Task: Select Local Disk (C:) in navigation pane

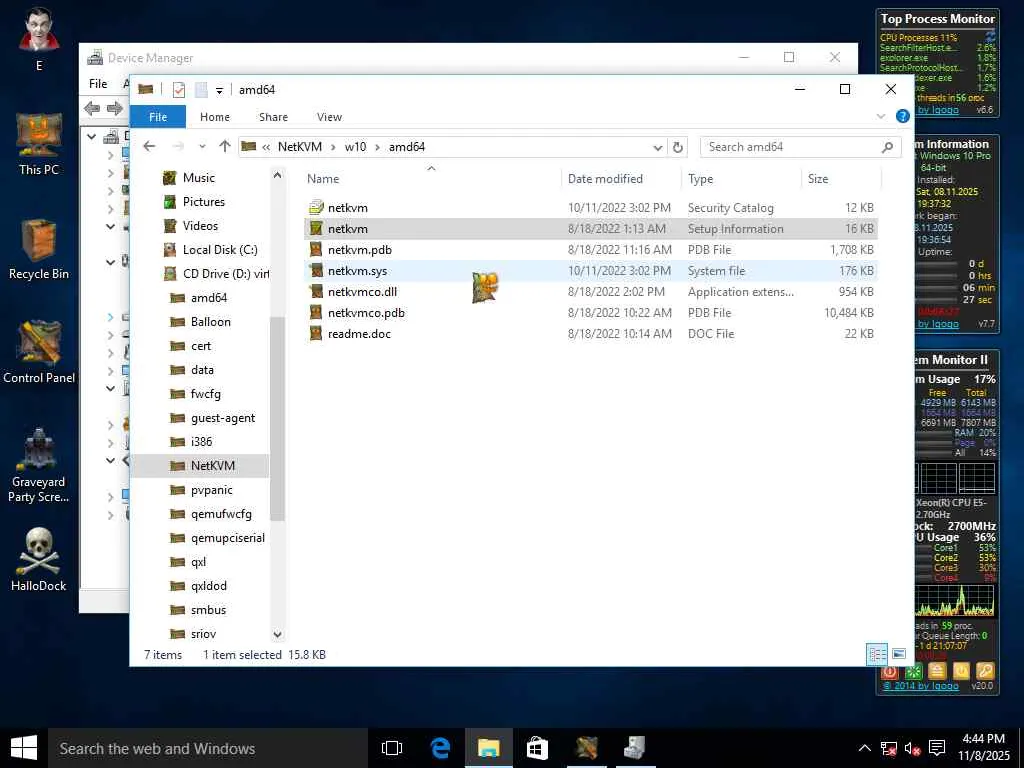Action: [210, 249]
